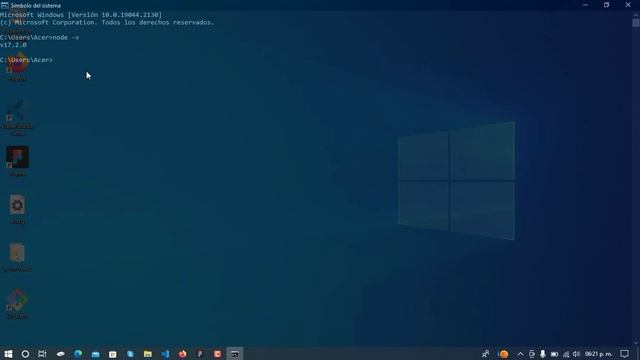Viewport: 640px width, 360px height.
Task: Minimize the Símbolo del sistema window
Action: [585, 5]
